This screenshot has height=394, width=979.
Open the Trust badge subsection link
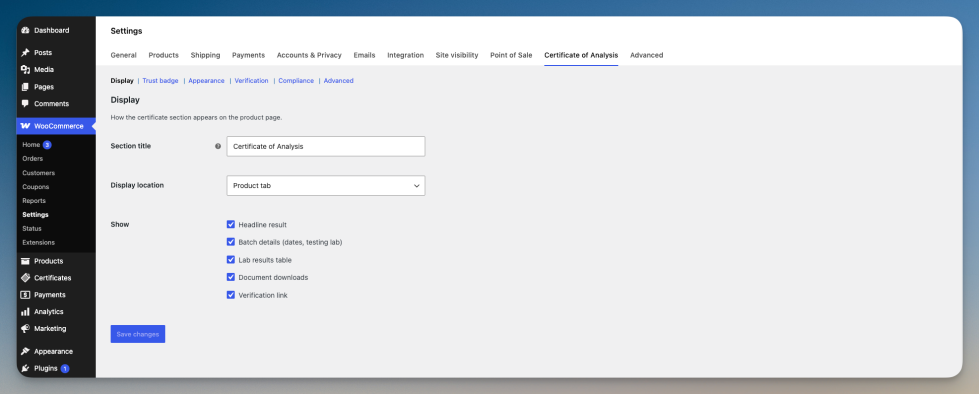coord(160,81)
